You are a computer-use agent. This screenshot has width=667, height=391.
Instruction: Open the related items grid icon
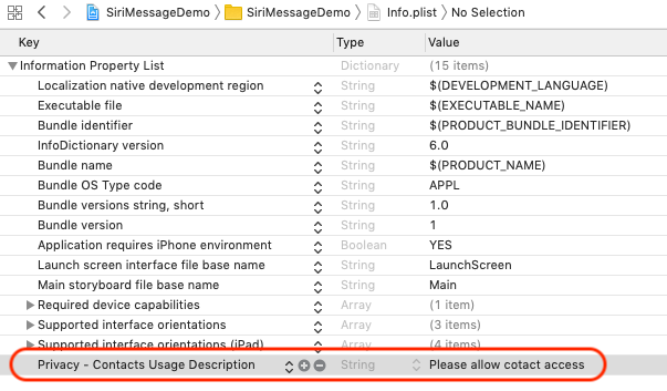[x=15, y=12]
